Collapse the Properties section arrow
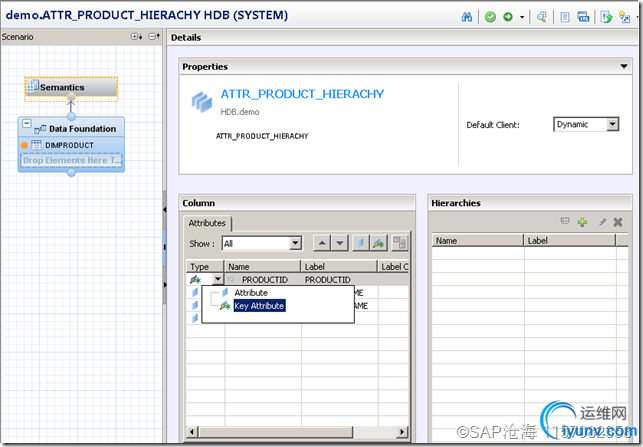643x447 pixels. pyautogui.click(x=625, y=66)
